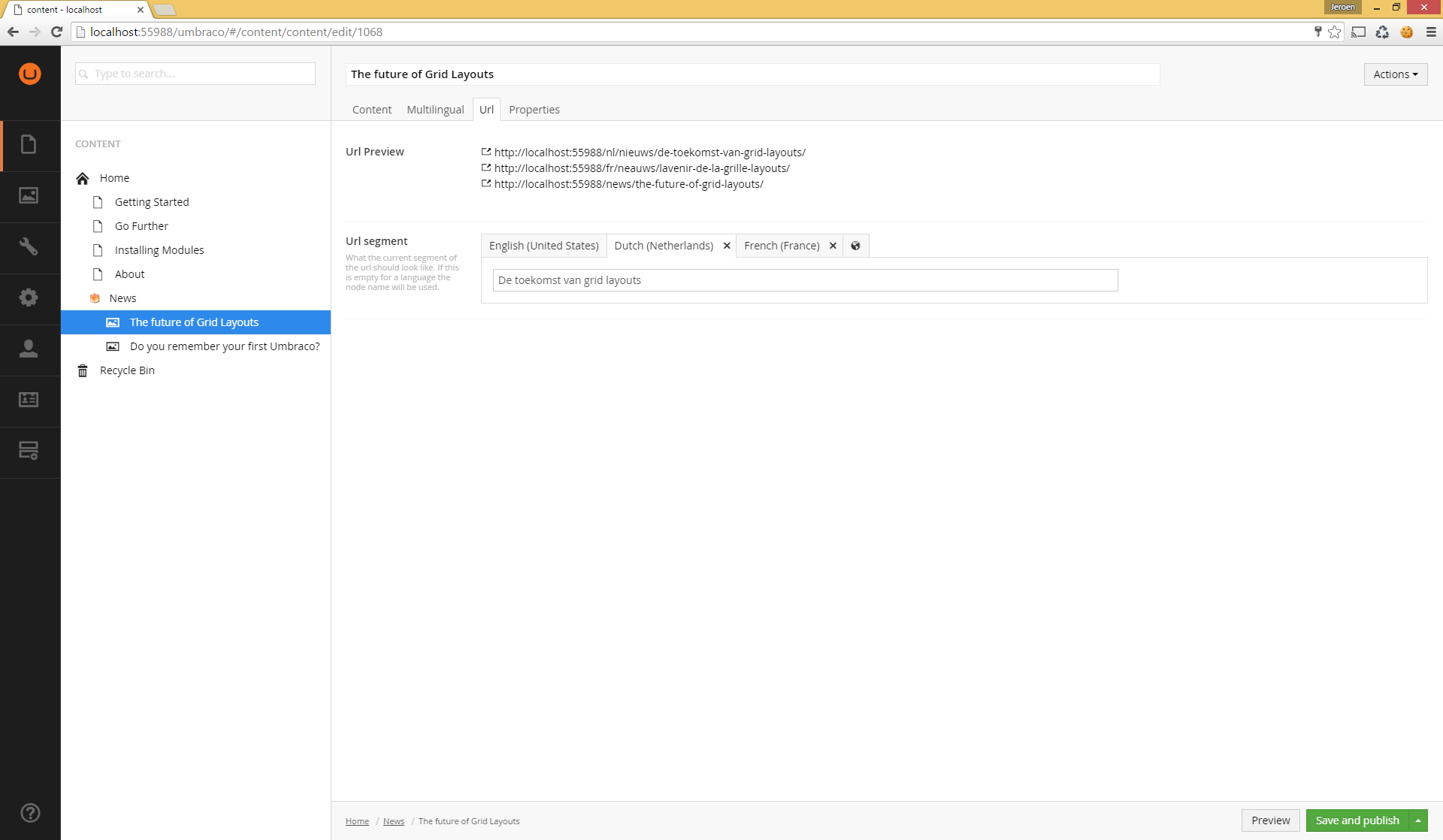
Task: Click the browser address bar
Action: 691,32
